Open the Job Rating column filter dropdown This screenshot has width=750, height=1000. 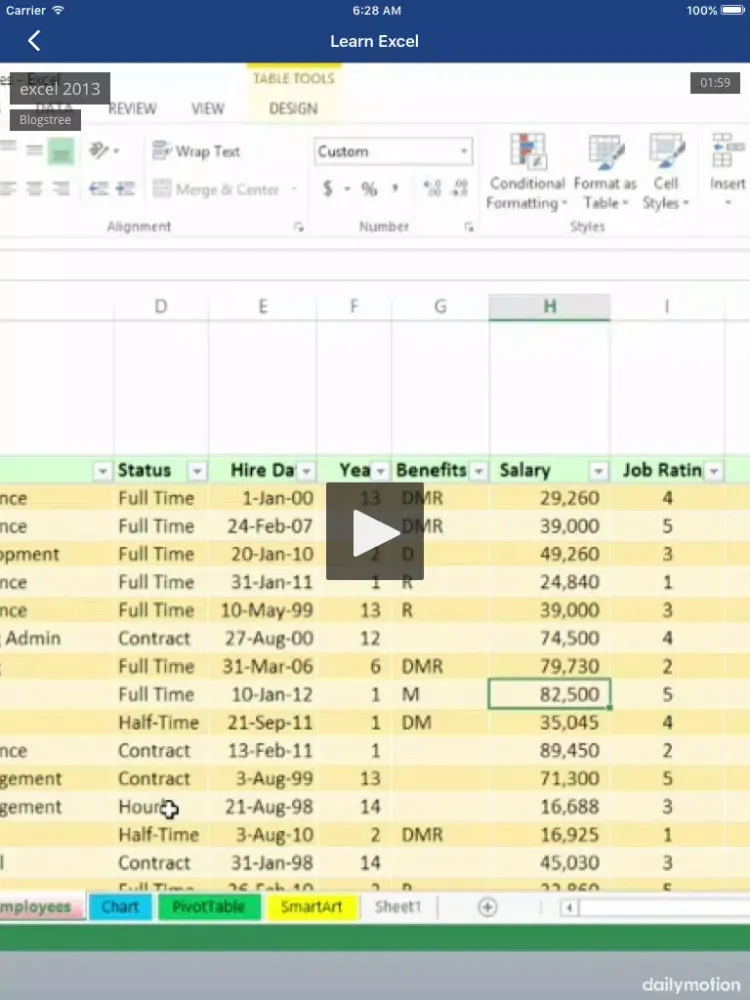(714, 471)
